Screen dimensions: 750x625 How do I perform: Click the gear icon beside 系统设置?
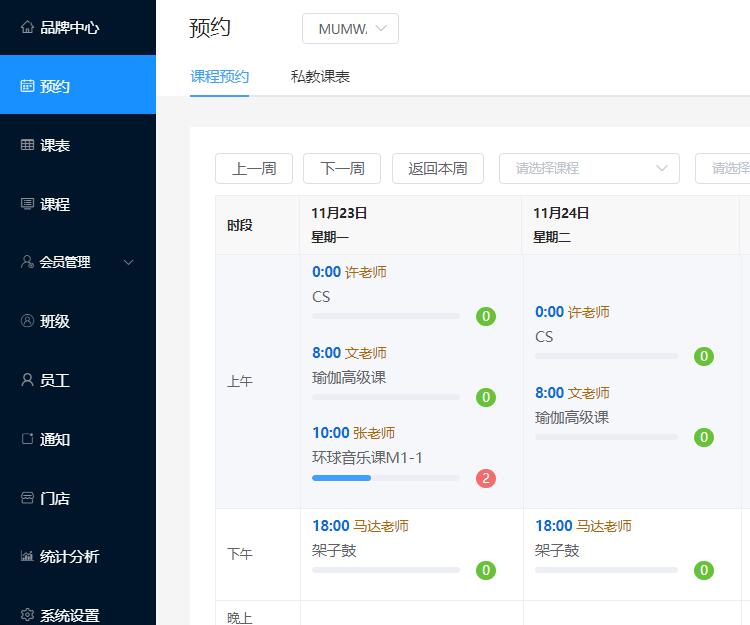[27, 615]
